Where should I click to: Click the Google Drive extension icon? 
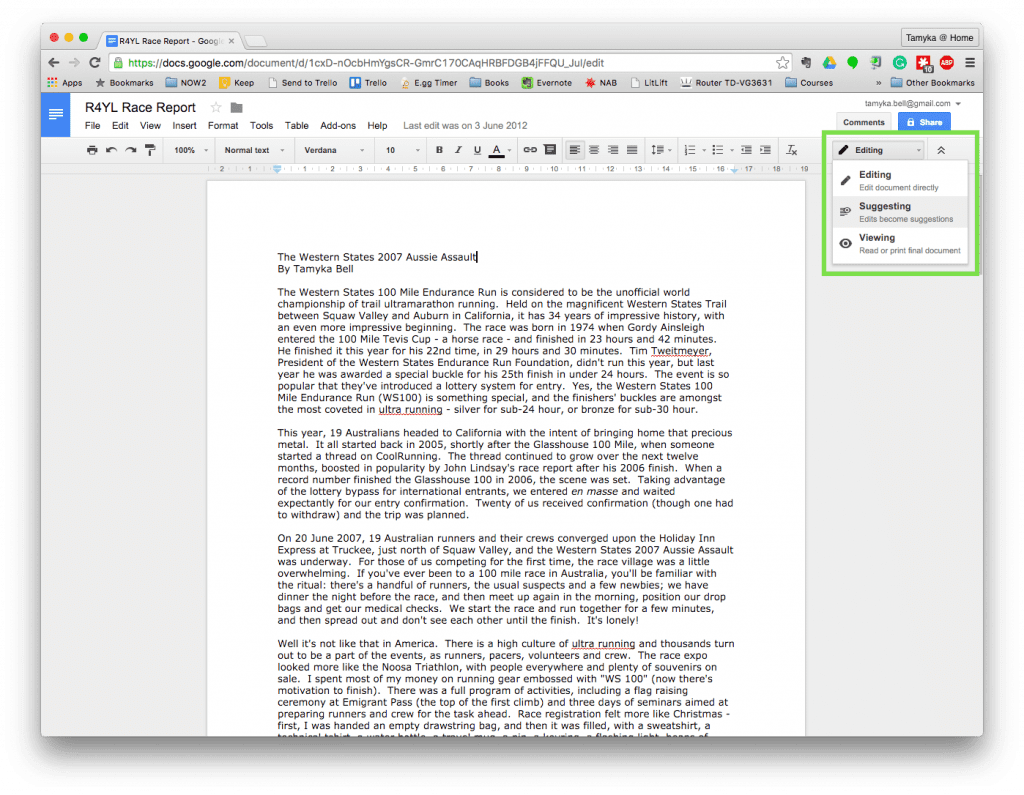(x=829, y=63)
